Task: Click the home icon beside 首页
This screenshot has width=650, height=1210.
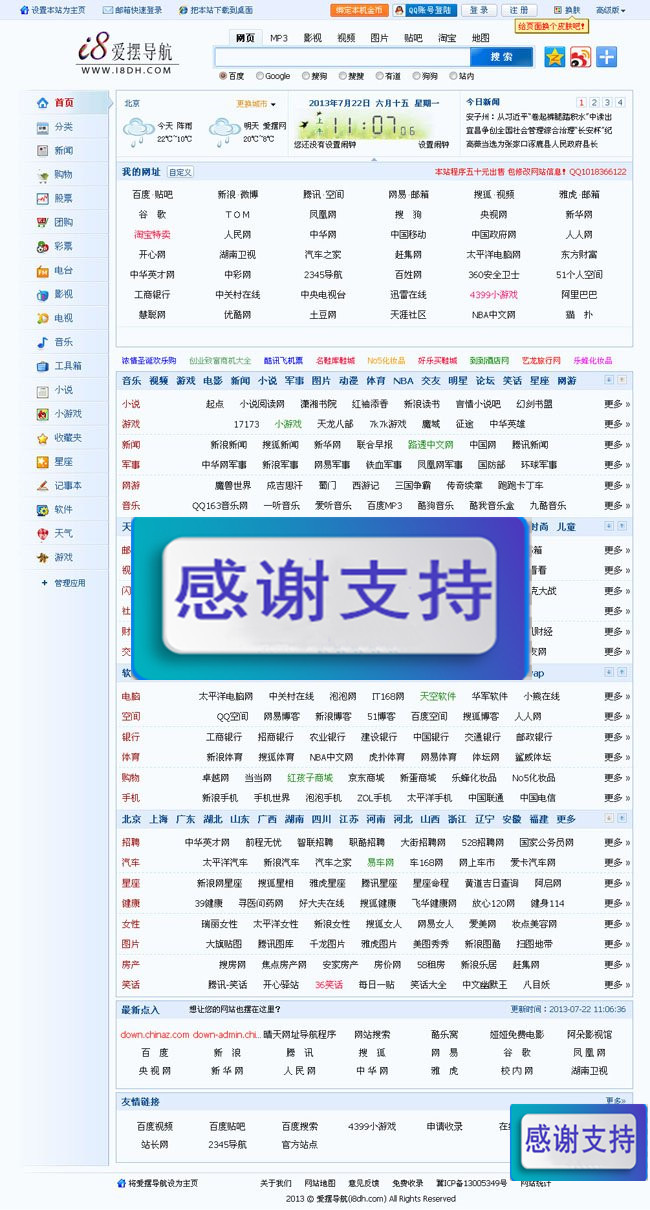Action: 42,103
